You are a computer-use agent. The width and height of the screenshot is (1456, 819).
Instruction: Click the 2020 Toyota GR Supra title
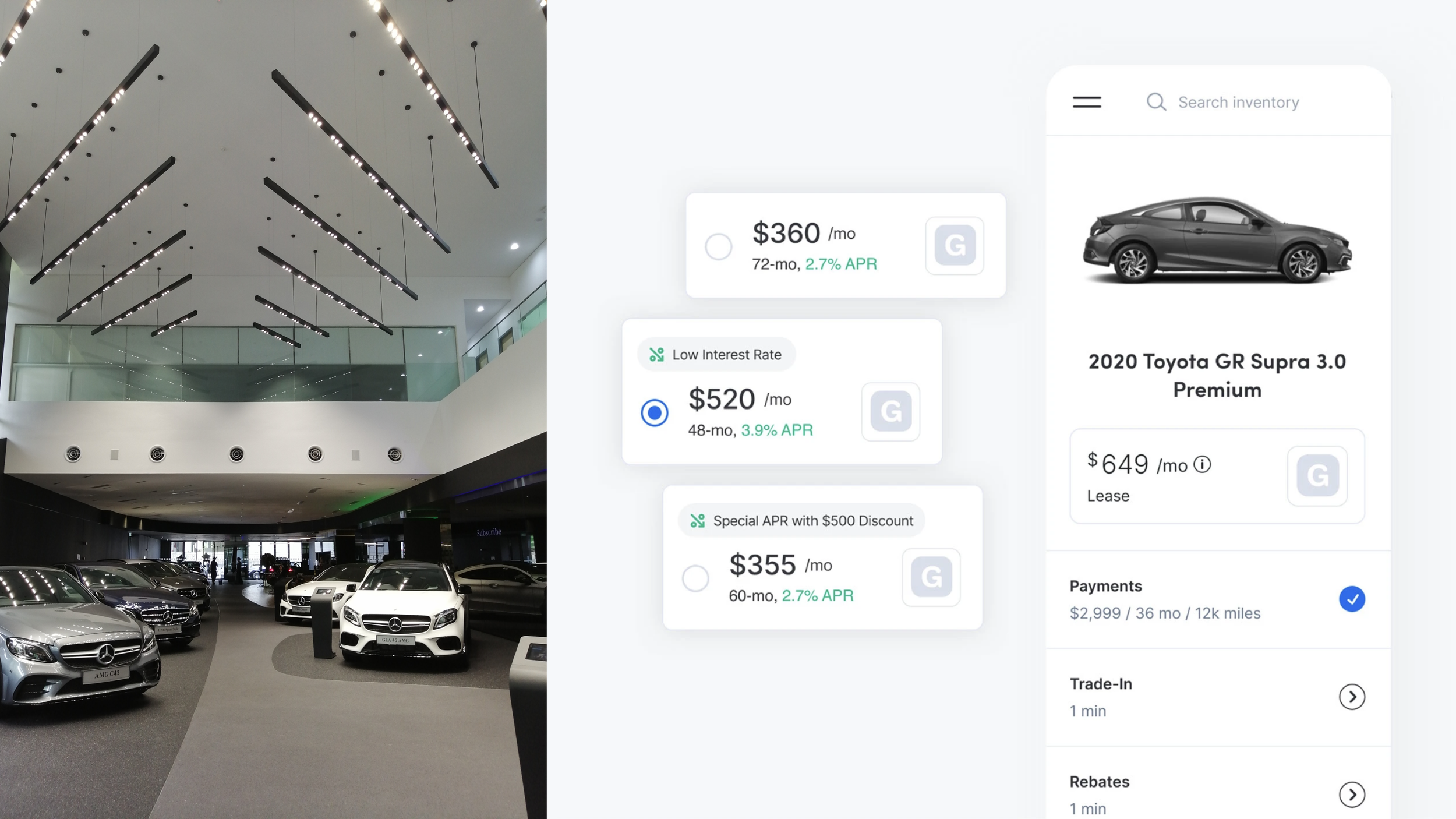tap(1217, 376)
